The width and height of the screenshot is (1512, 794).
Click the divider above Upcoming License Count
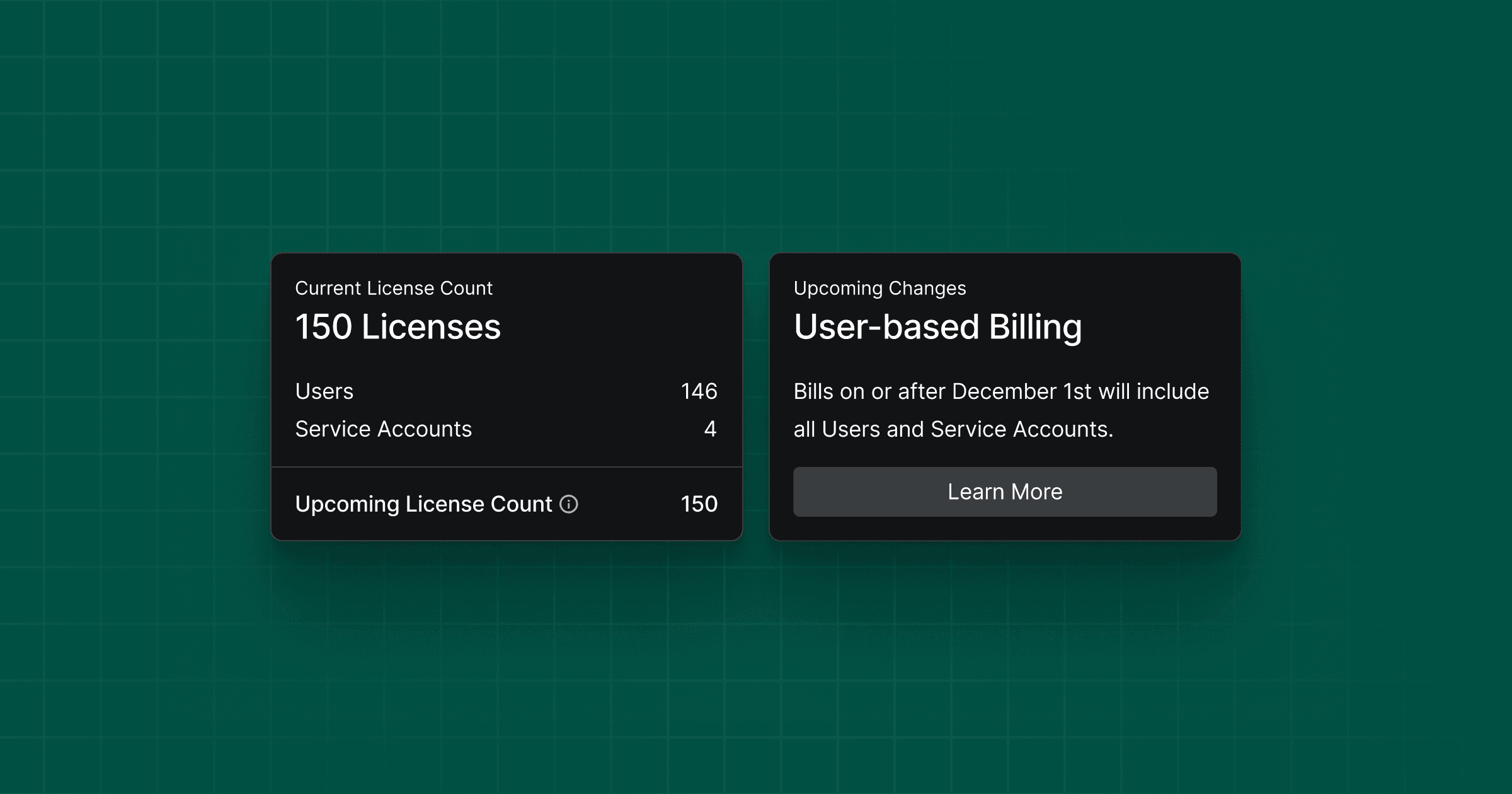[507, 467]
